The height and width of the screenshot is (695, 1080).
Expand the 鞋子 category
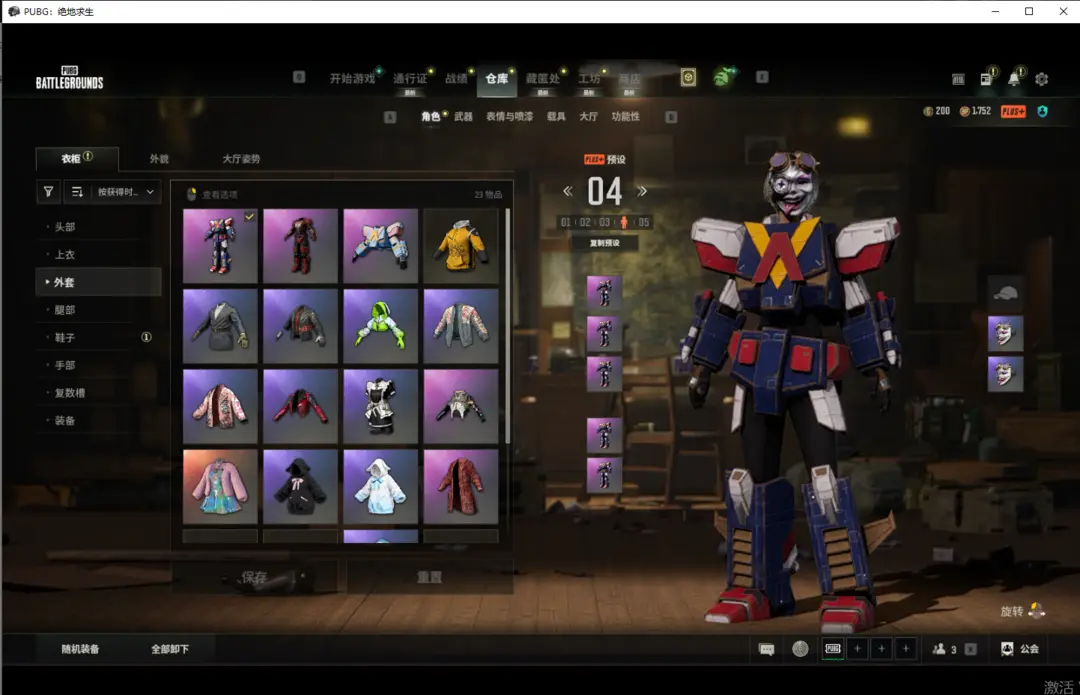98,338
